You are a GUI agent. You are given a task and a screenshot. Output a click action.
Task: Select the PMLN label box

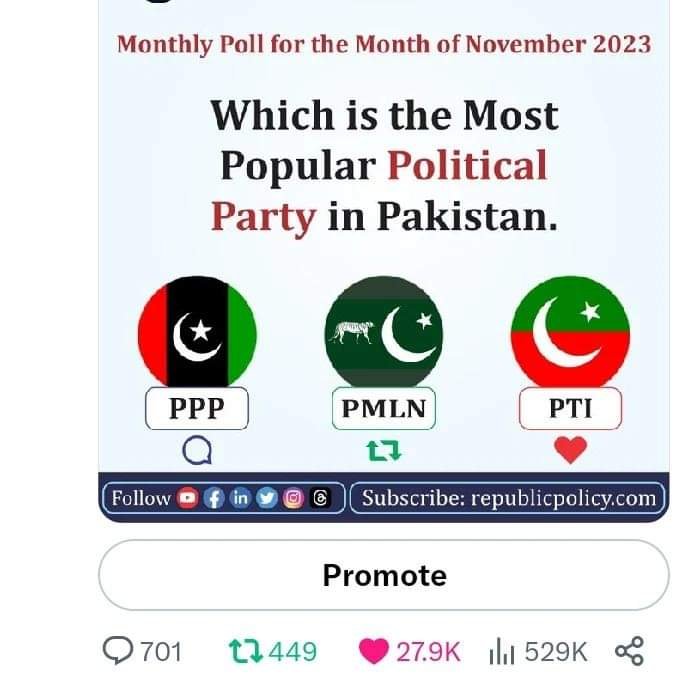(384, 408)
